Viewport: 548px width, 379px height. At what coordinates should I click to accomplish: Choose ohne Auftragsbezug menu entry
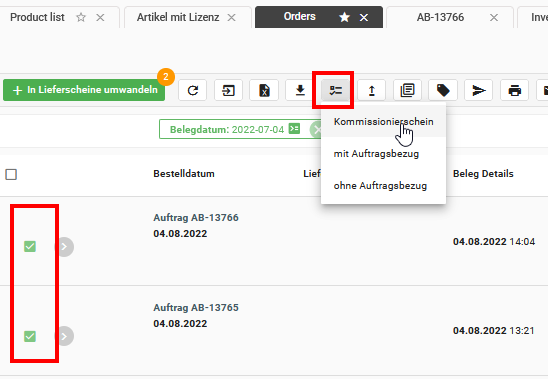pyautogui.click(x=383, y=186)
